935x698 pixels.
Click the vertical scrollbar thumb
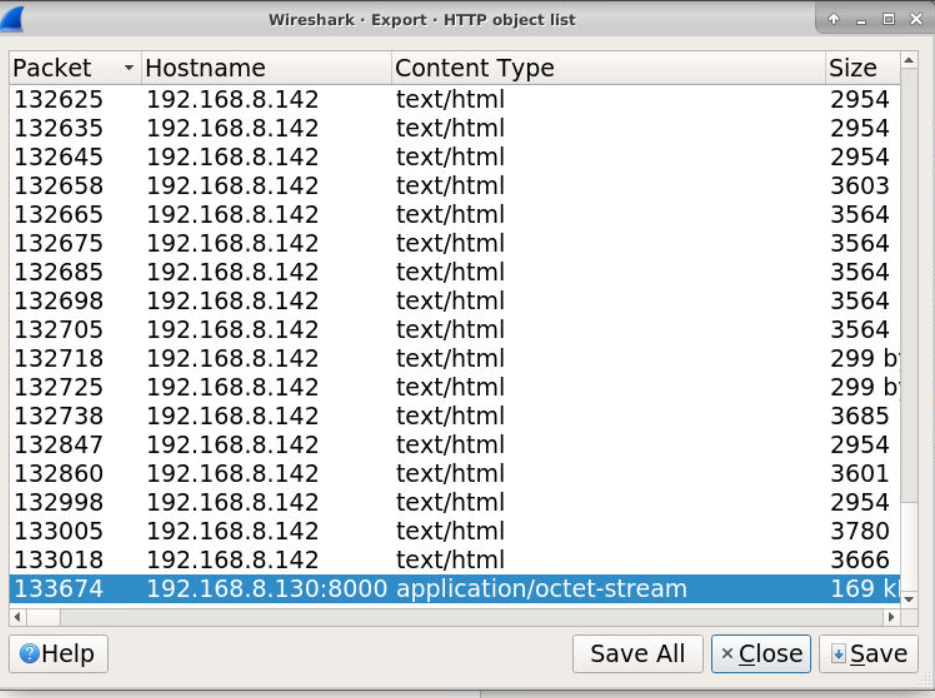[x=908, y=546]
